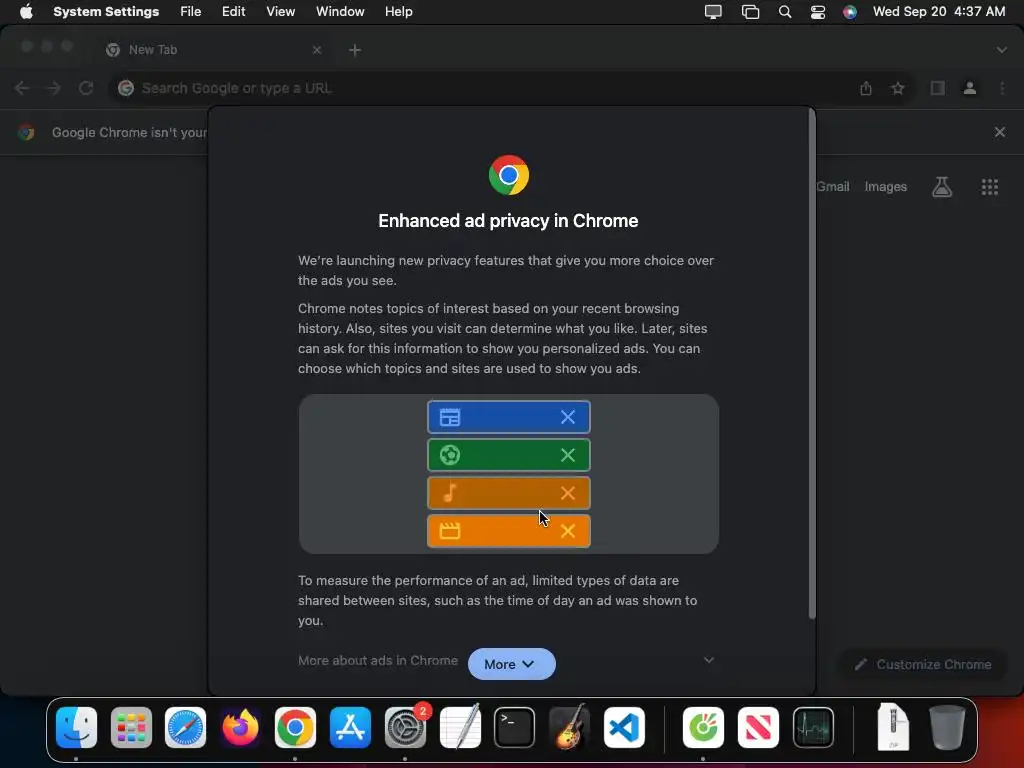Expand More about ads in Chrome
Screen dimensions: 1024x768
(x=709, y=660)
